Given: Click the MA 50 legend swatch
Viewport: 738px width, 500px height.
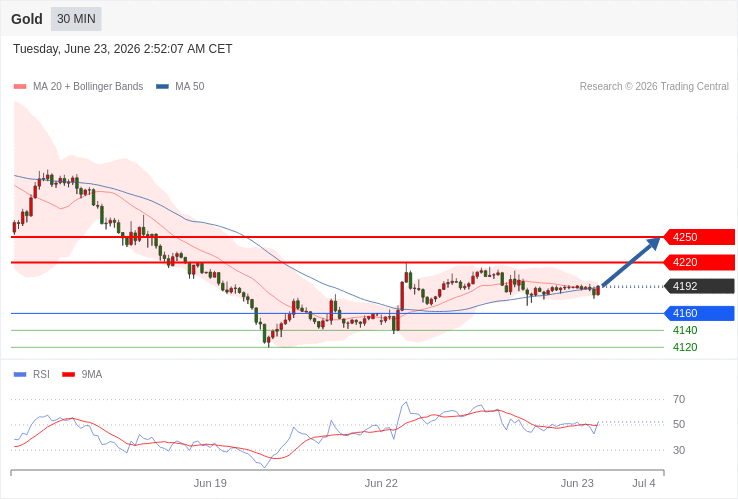Looking at the screenshot, I should [162, 87].
